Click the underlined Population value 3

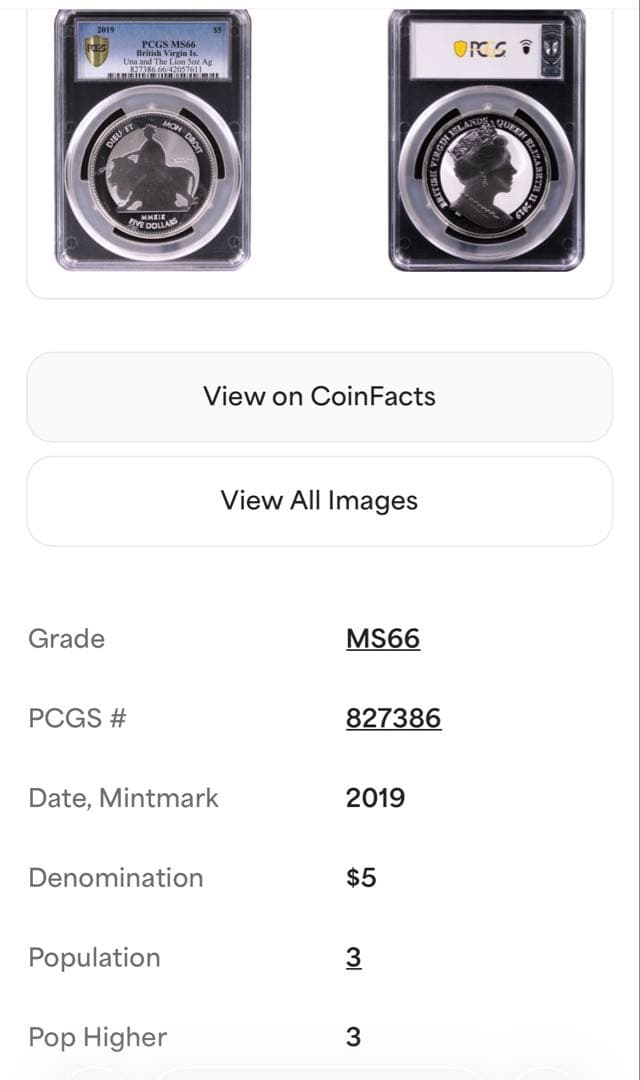pyautogui.click(x=353, y=958)
